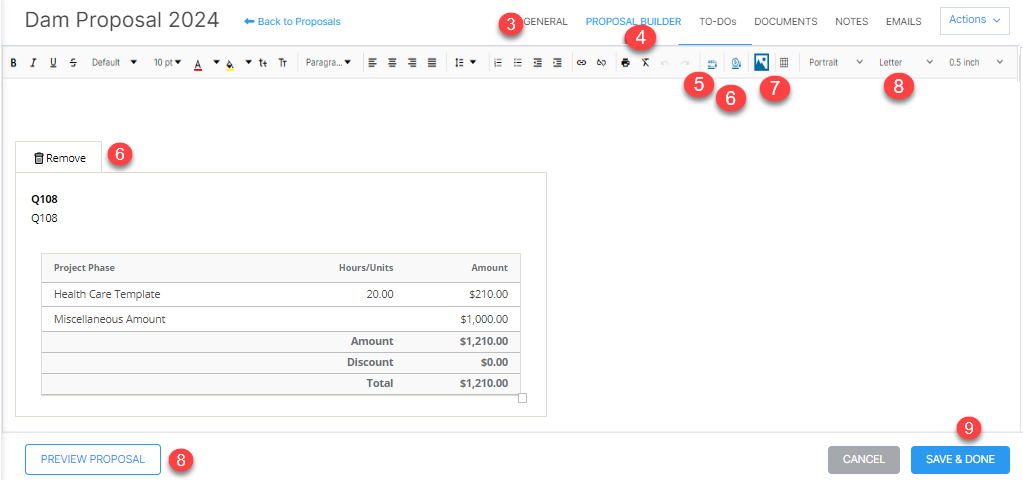Toggle italic formatting

33,63
